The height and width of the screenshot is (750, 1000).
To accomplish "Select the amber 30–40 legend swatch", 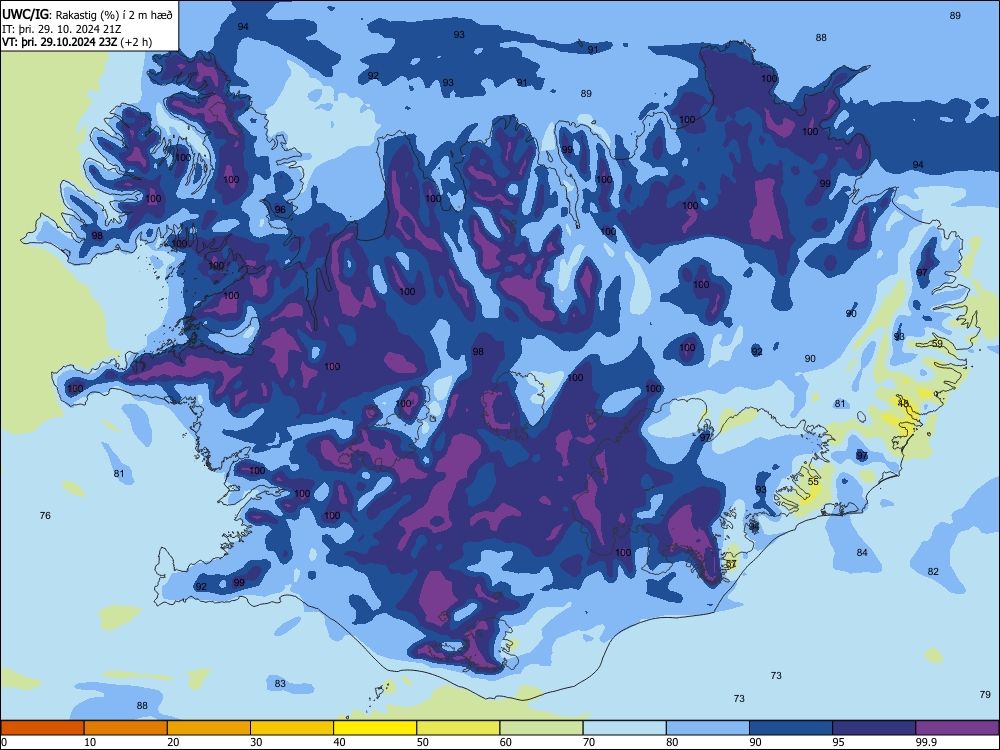I will click(x=292, y=728).
